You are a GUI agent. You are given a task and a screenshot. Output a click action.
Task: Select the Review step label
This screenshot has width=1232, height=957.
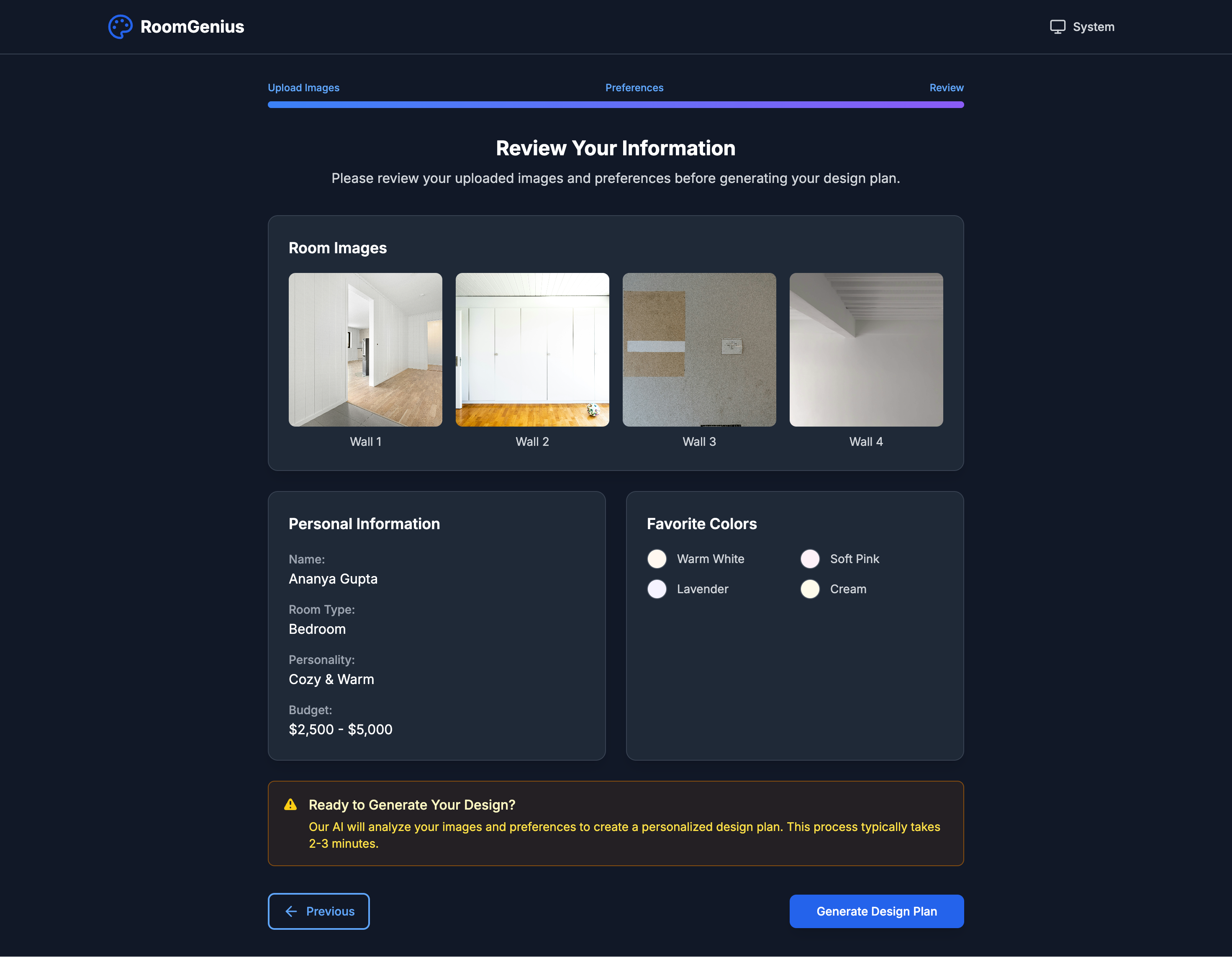click(946, 87)
